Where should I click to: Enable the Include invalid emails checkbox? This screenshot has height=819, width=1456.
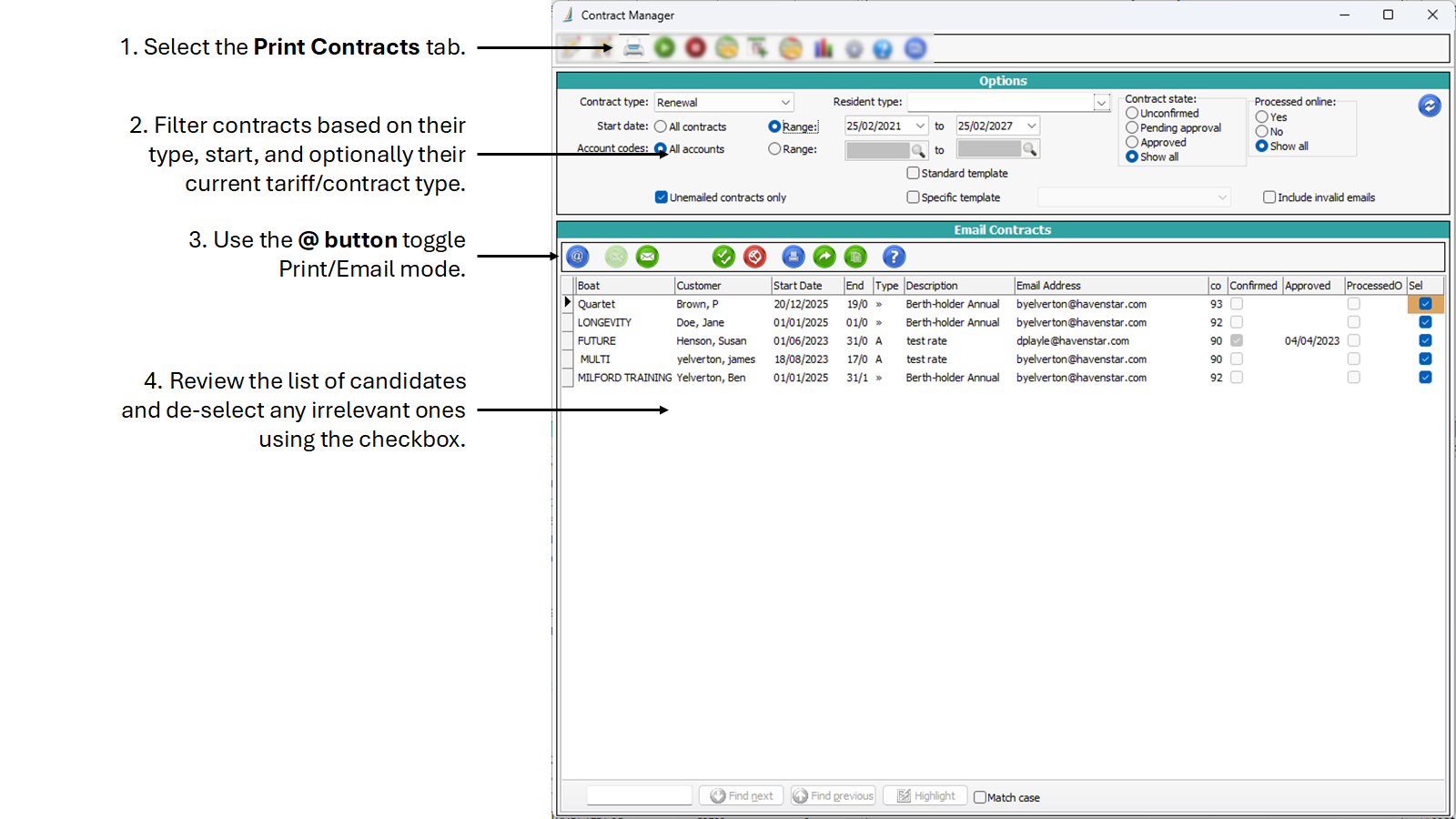[1269, 197]
